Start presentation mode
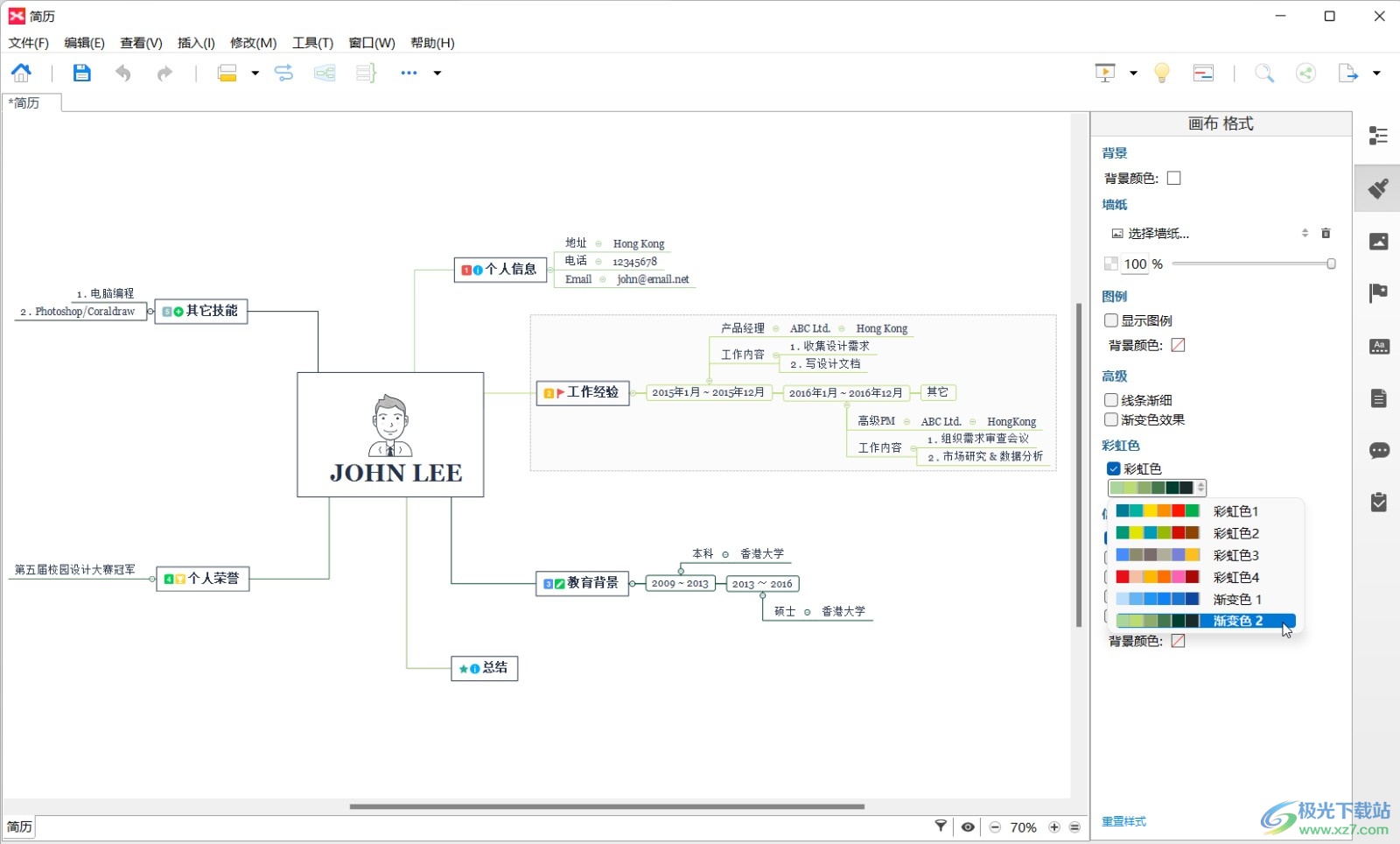Viewport: 1400px width, 844px height. [x=1105, y=73]
